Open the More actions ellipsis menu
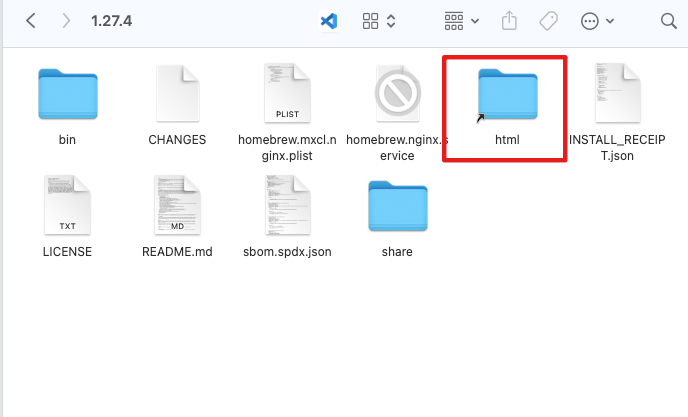This screenshot has height=417, width=688. point(597,21)
